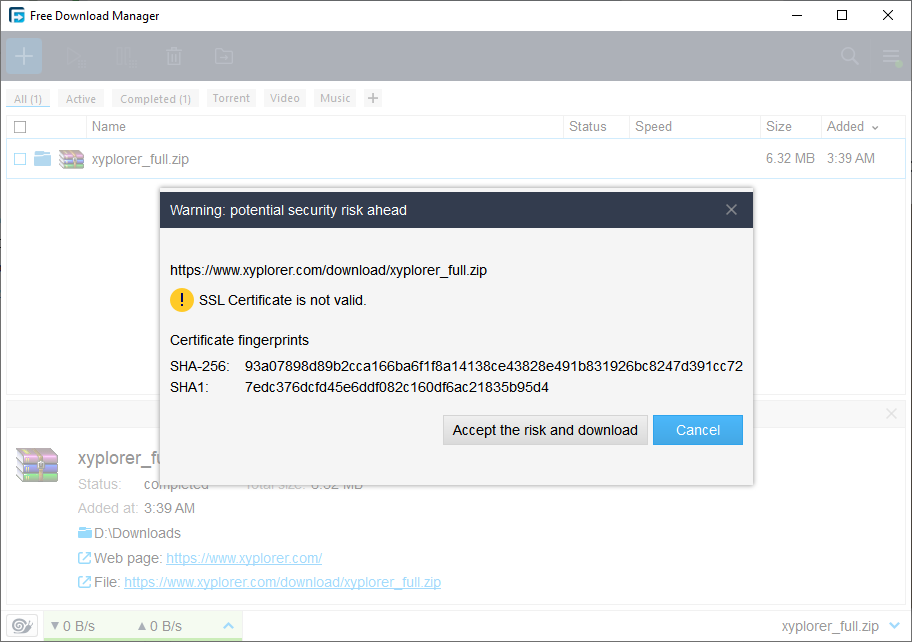Expand the speed graph chevron in status bar
Viewport: 912px width, 642px height.
point(229,626)
